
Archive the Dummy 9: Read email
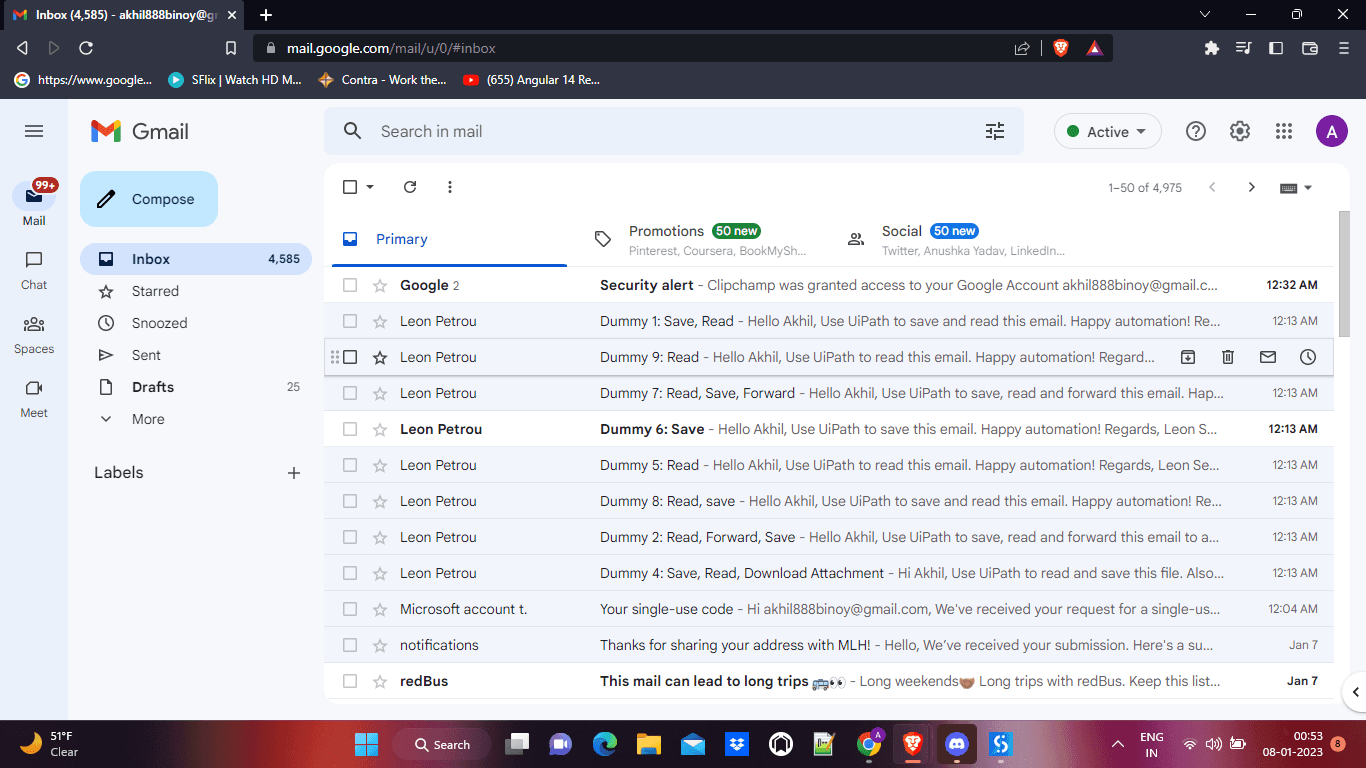coord(1188,357)
